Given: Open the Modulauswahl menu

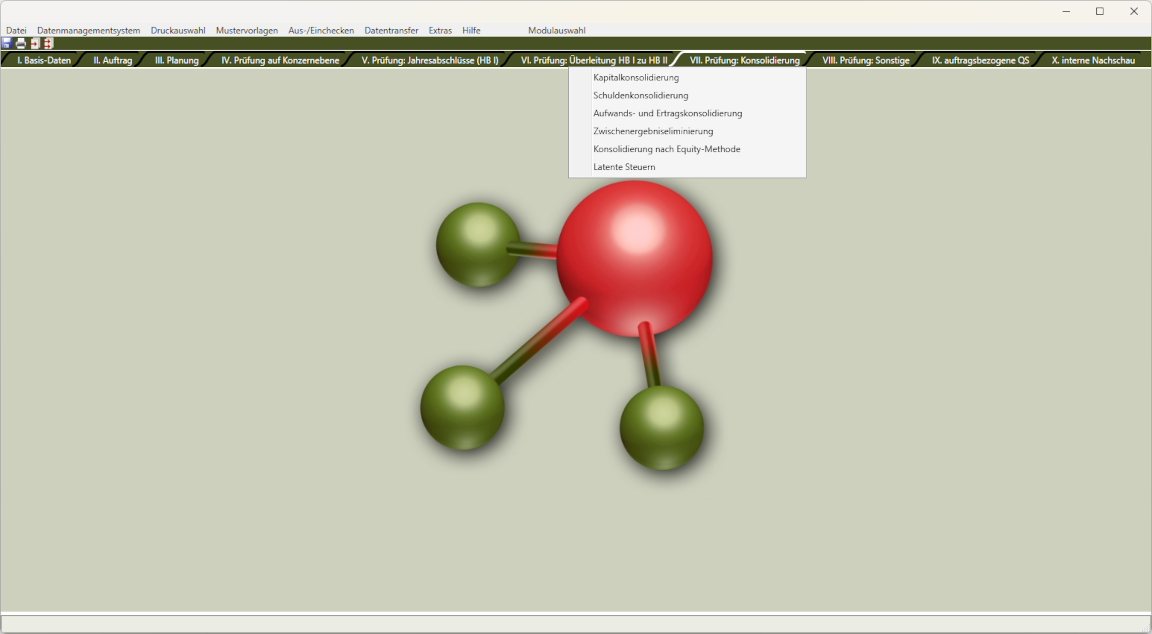Looking at the screenshot, I should [x=557, y=31].
